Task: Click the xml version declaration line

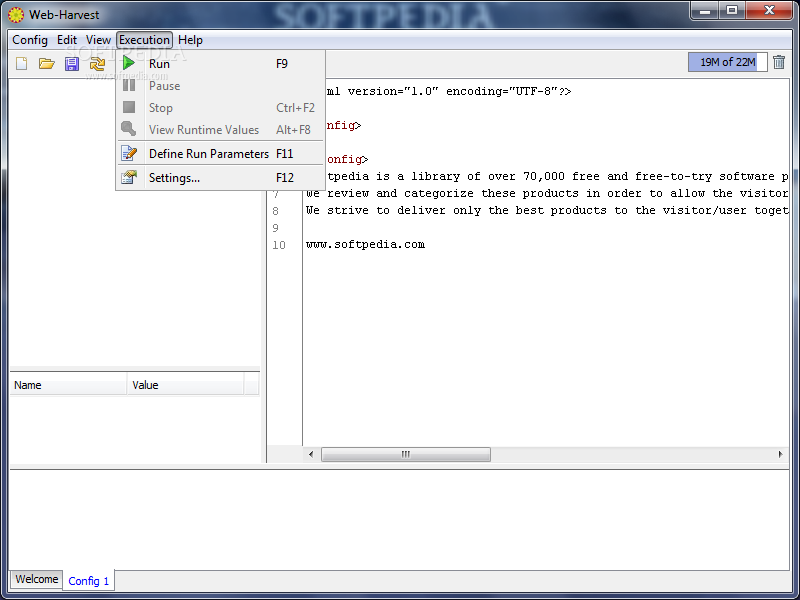Action: [449, 91]
